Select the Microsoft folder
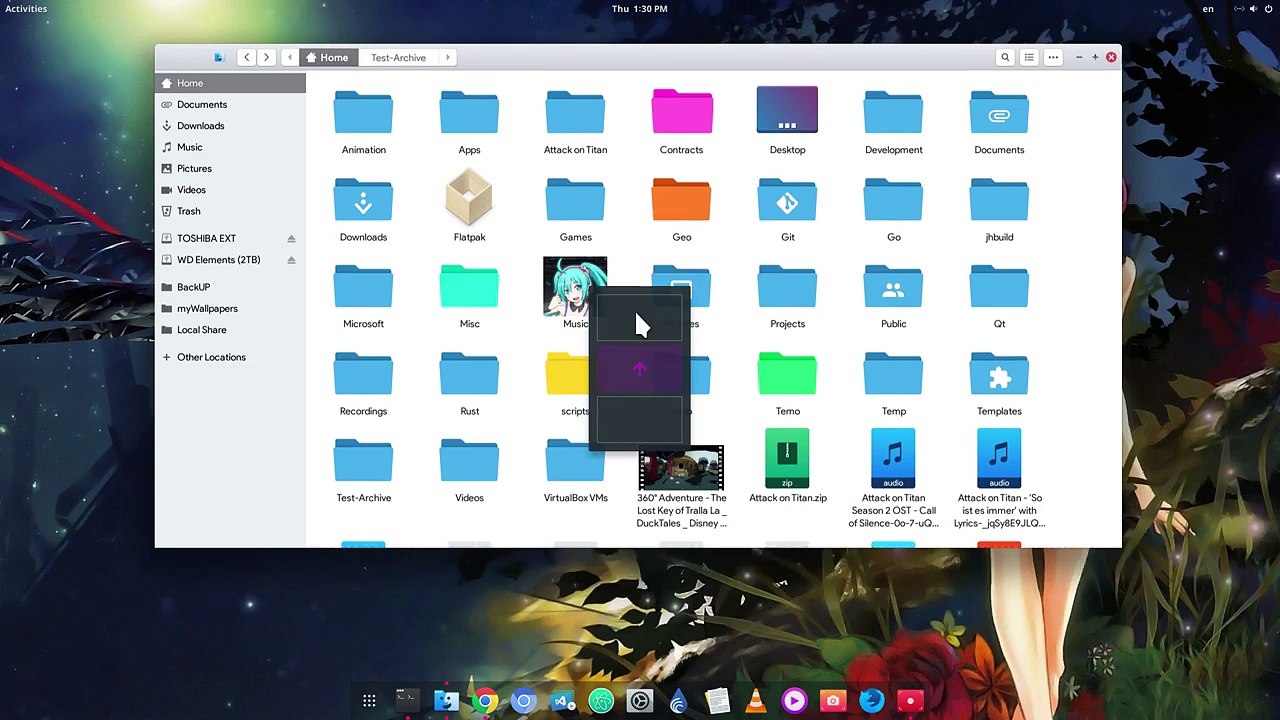Image resolution: width=1280 pixels, height=720 pixels. point(363,286)
